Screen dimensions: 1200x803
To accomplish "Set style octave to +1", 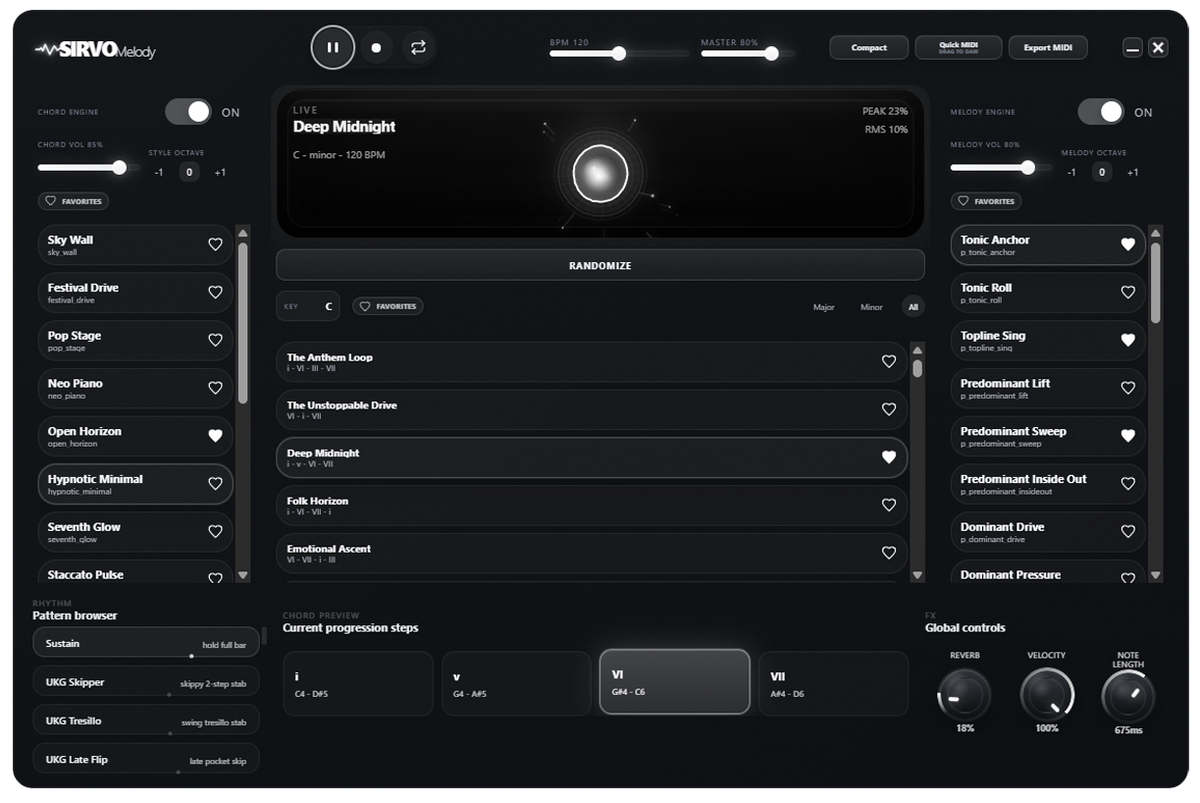I will [x=220, y=172].
